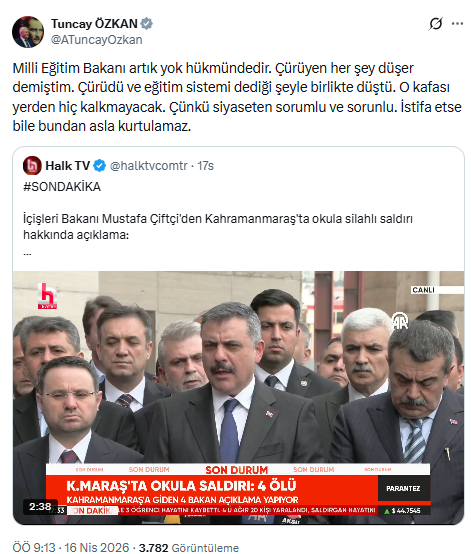Click Tuncay ÖZKAN's verified badge
This screenshot has width=471, height=554.
coord(147,24)
